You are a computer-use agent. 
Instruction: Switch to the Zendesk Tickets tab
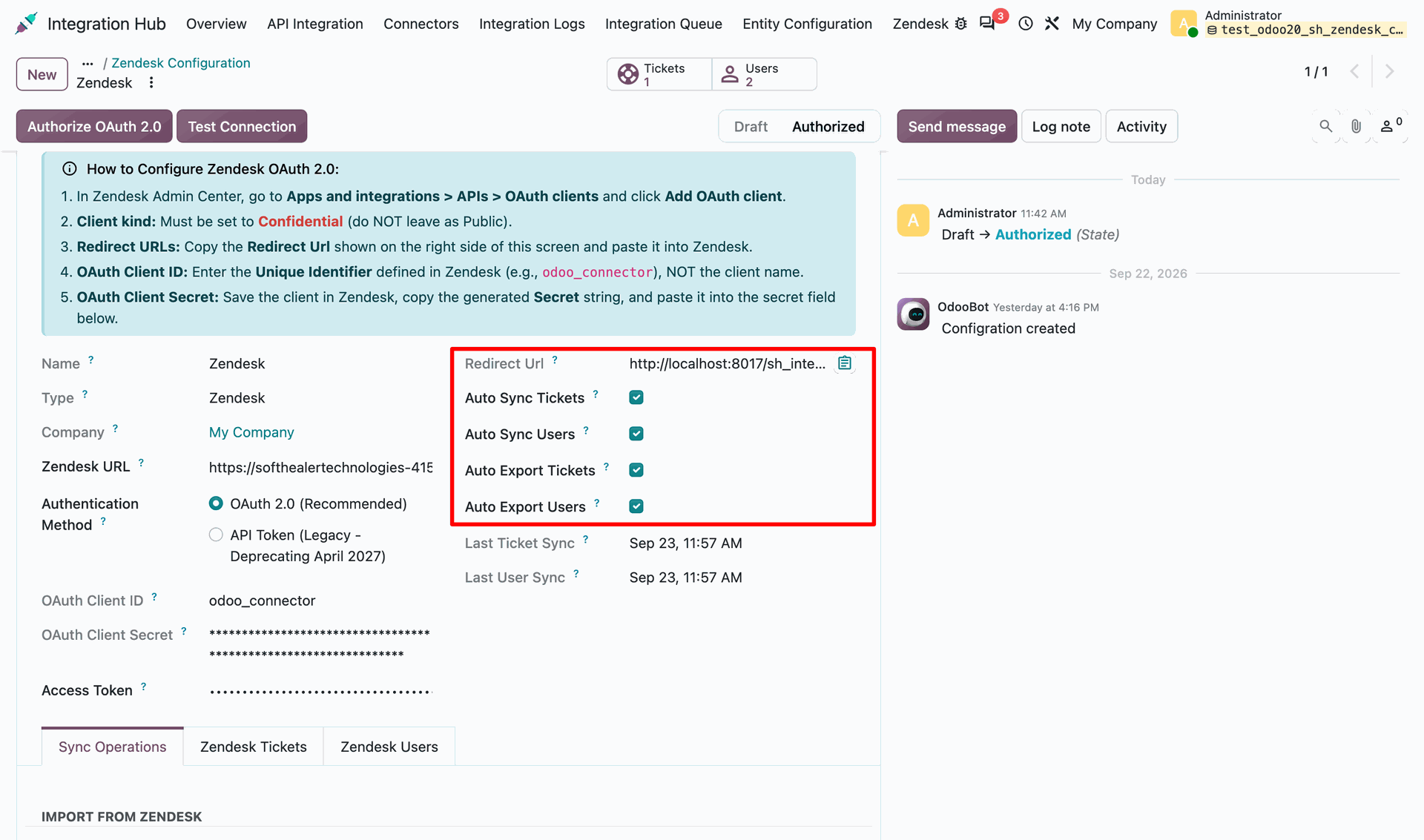253,747
